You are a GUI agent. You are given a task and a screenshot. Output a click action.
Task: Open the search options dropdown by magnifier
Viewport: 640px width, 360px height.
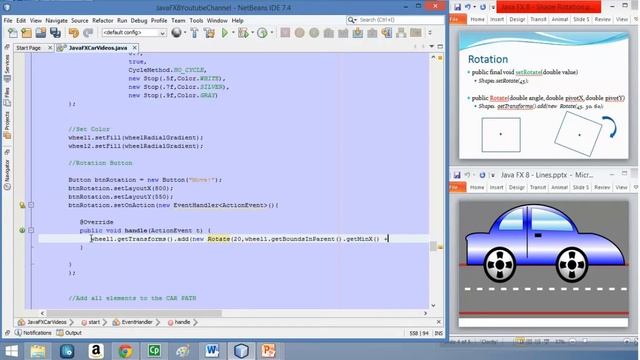(x=352, y=20)
